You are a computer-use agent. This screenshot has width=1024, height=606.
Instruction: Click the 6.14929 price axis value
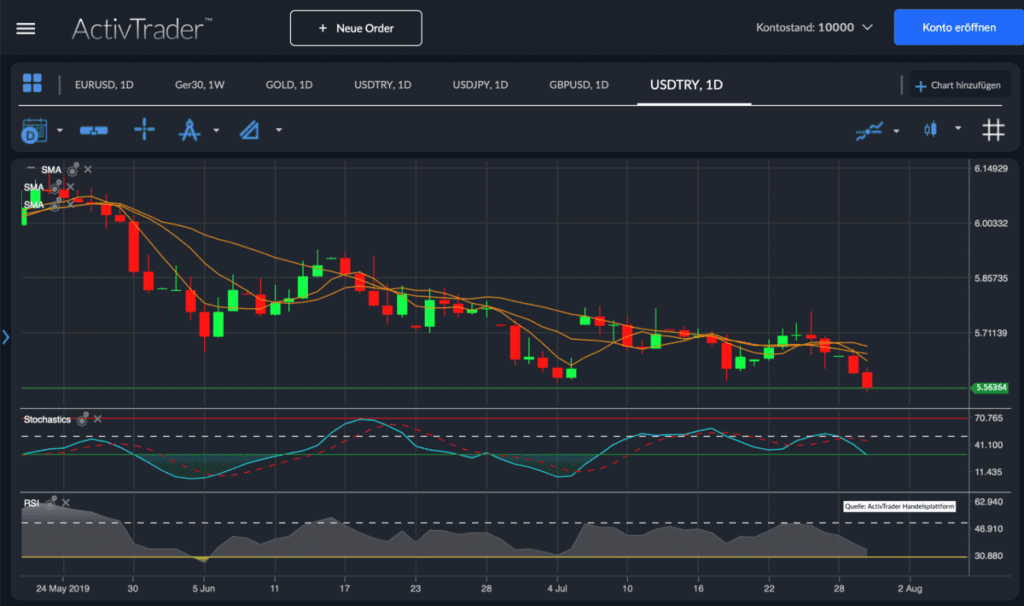(991, 168)
